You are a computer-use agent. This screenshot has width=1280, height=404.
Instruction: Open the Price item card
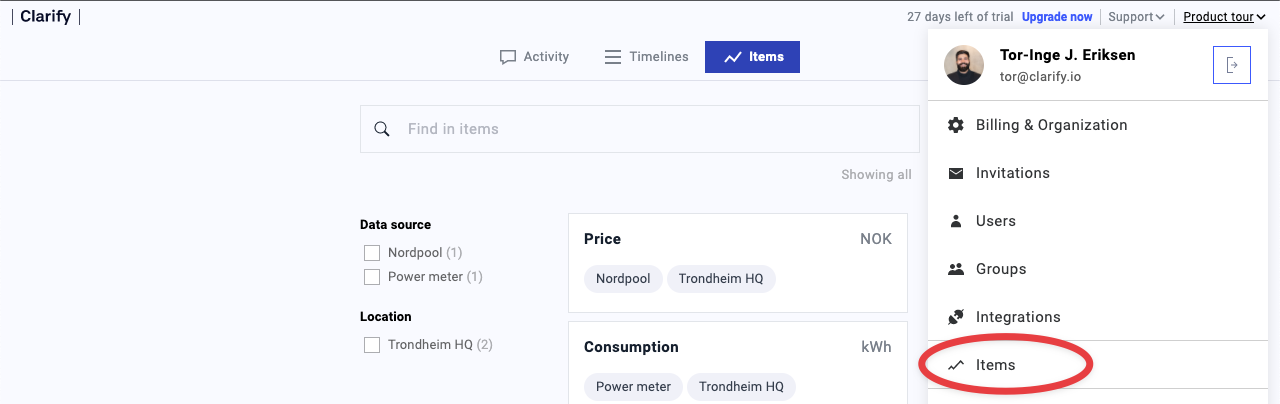coord(738,263)
